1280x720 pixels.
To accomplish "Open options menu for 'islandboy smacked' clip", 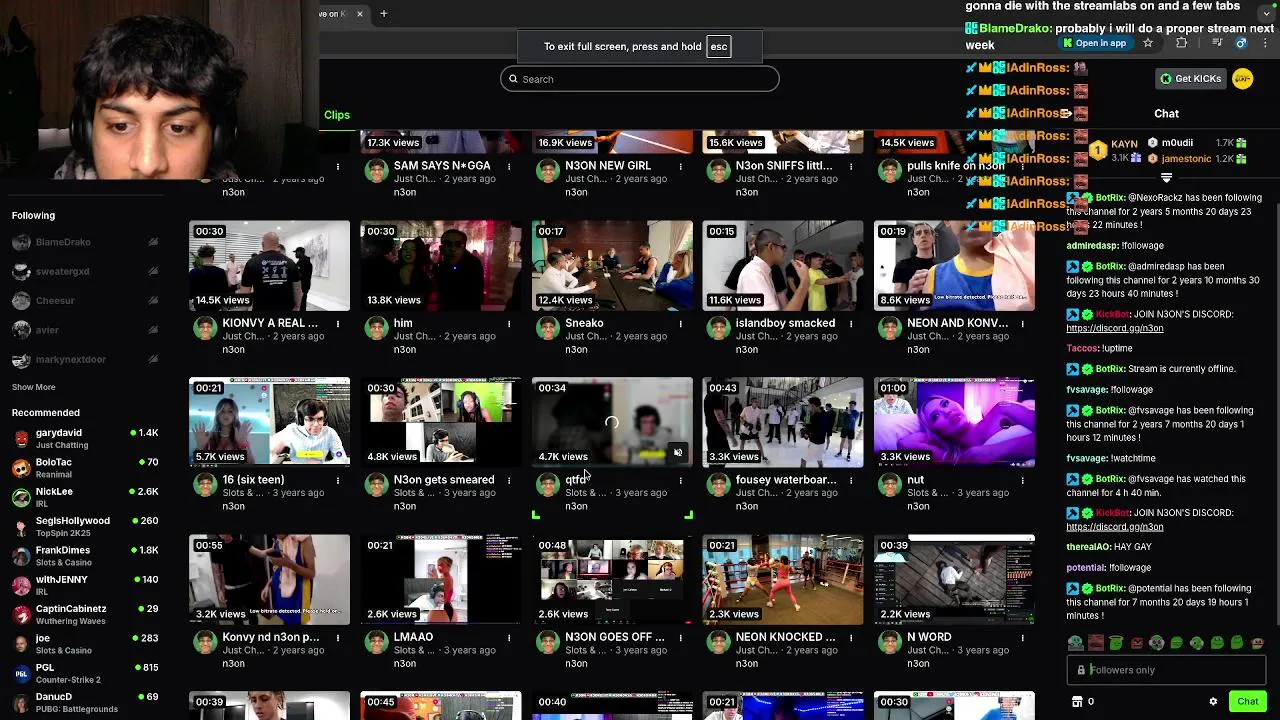I will 851,324.
